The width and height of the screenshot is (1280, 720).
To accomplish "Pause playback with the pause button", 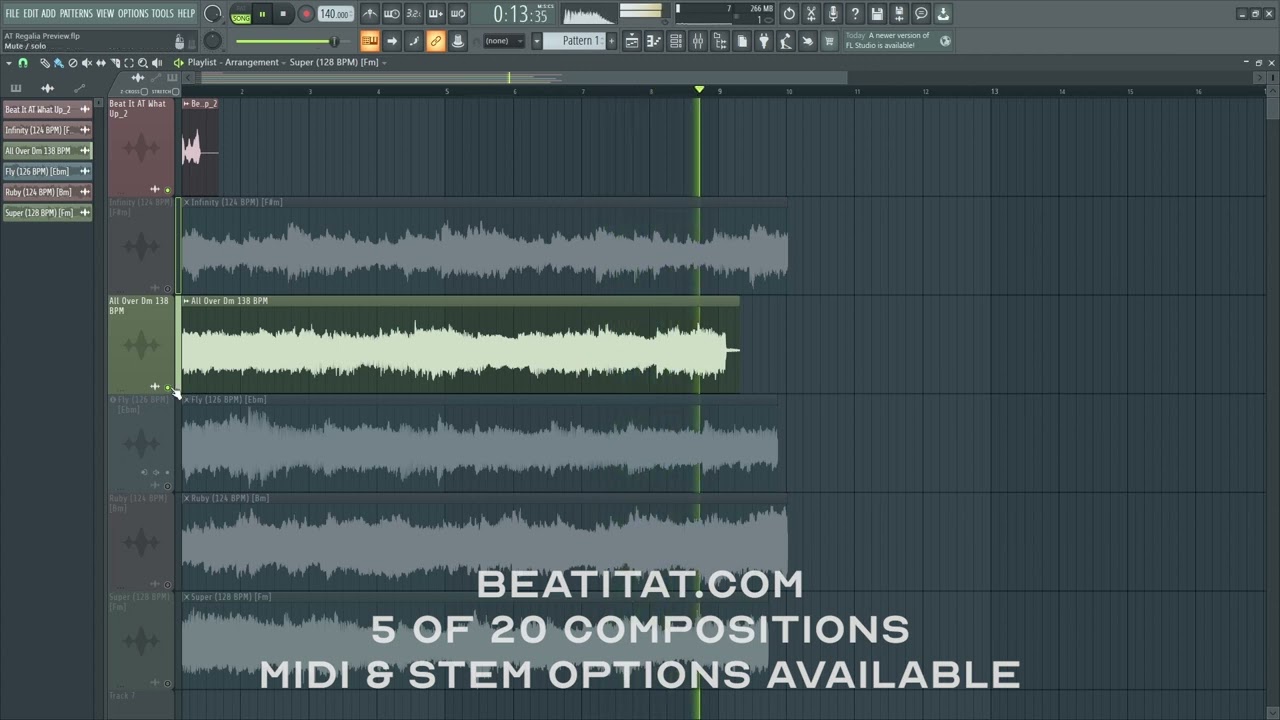I will point(262,14).
